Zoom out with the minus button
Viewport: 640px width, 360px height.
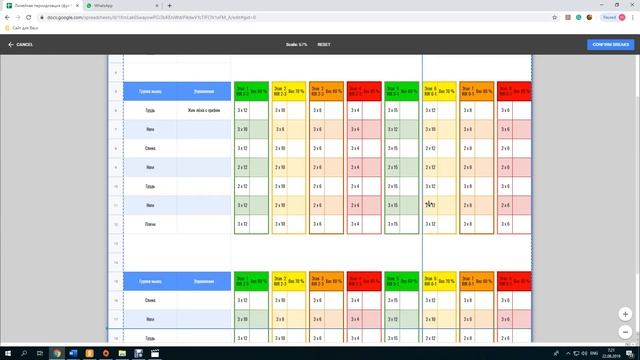(x=625, y=332)
